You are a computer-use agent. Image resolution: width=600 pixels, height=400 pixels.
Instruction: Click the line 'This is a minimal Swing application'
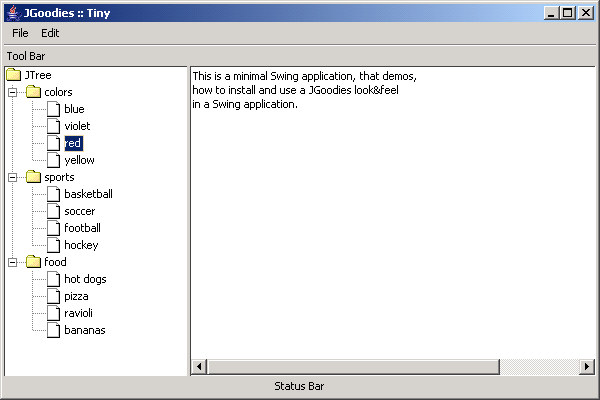coord(305,76)
